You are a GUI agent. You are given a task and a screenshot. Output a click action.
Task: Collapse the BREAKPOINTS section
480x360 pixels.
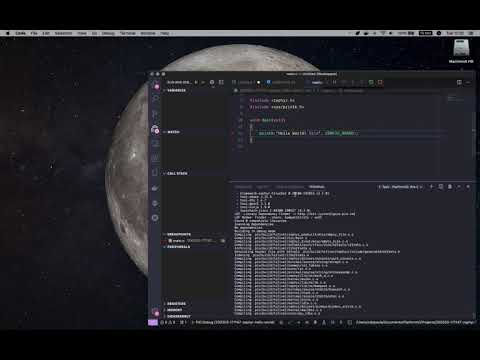pyautogui.click(x=179, y=234)
